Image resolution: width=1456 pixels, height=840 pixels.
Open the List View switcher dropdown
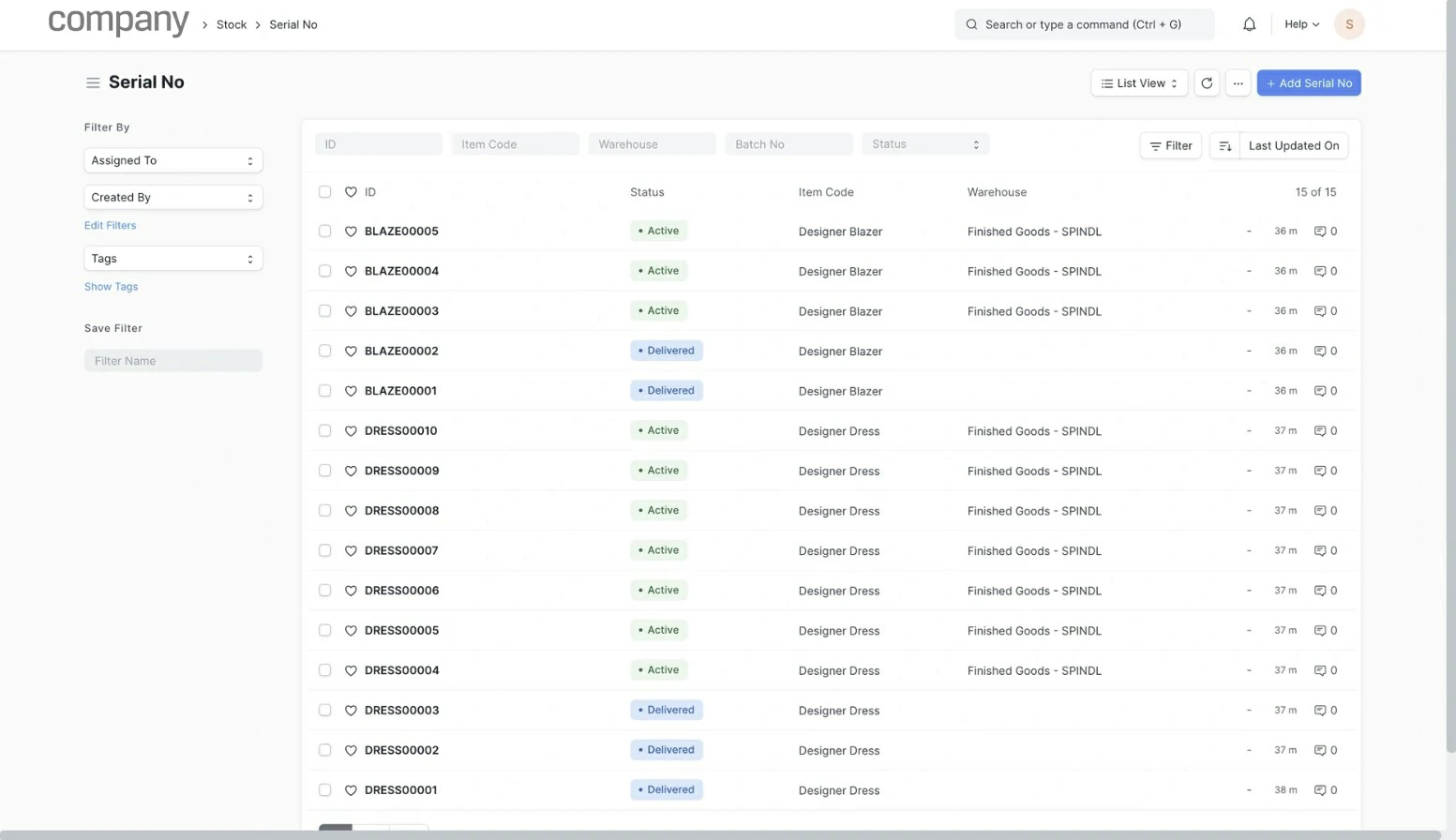(x=1139, y=83)
